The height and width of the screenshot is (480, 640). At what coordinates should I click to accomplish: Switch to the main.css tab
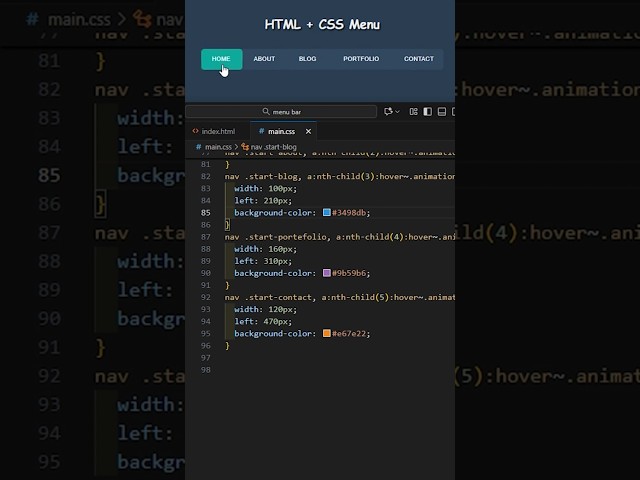point(283,131)
